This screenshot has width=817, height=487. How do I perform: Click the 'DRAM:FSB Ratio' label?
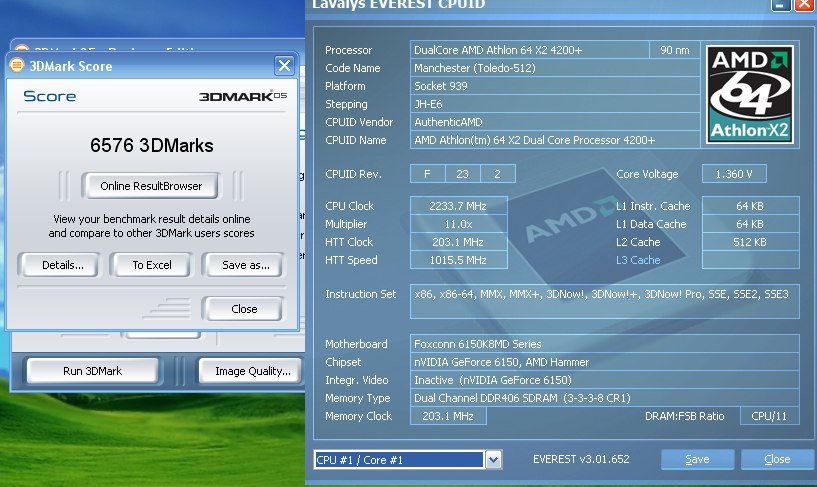(684, 416)
